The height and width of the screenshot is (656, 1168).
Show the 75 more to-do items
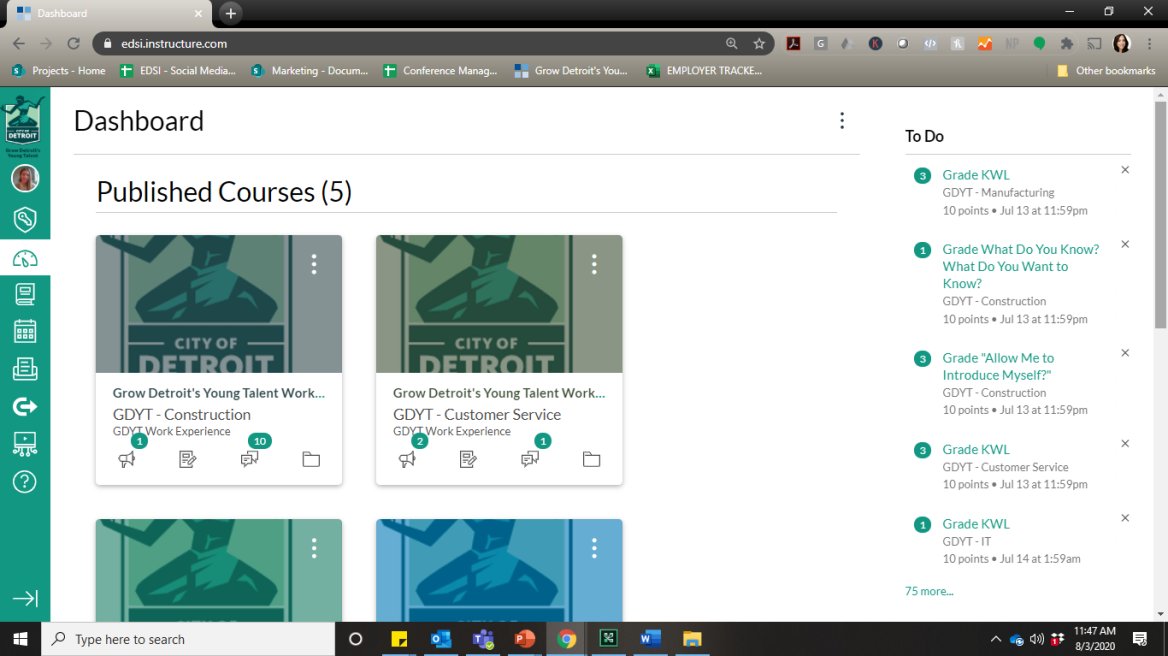click(x=929, y=591)
